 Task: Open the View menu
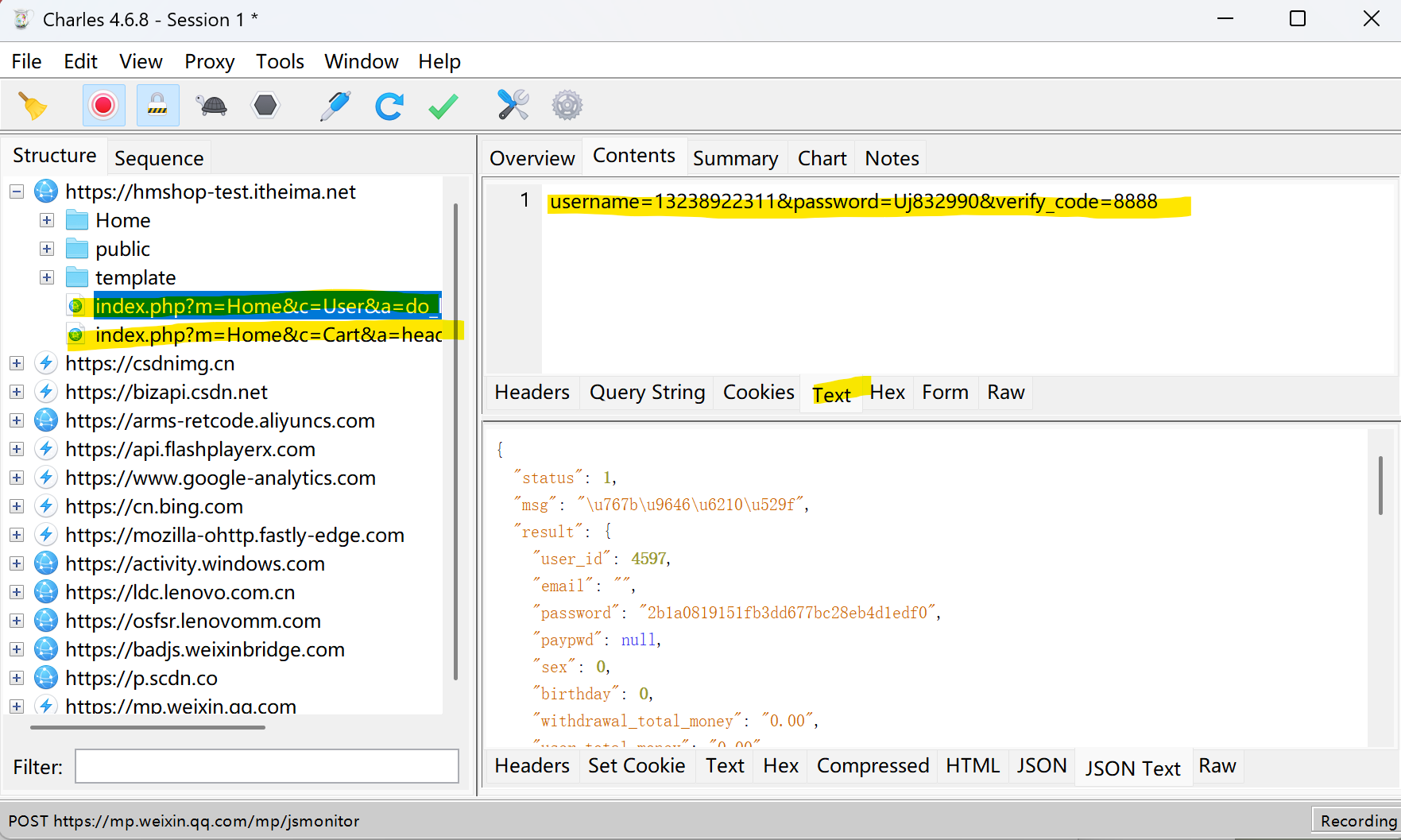[x=141, y=61]
